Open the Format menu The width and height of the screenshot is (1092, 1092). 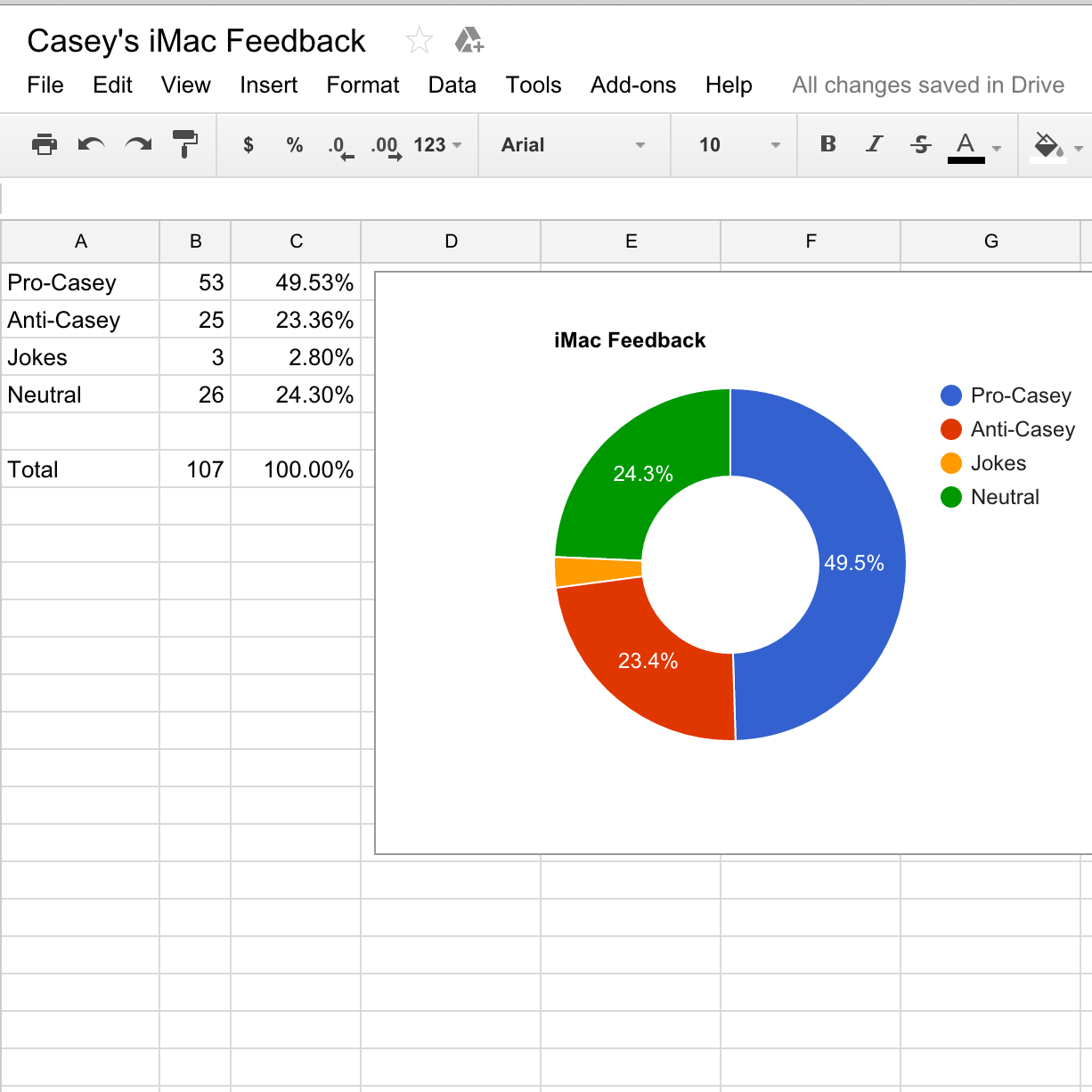pos(363,85)
